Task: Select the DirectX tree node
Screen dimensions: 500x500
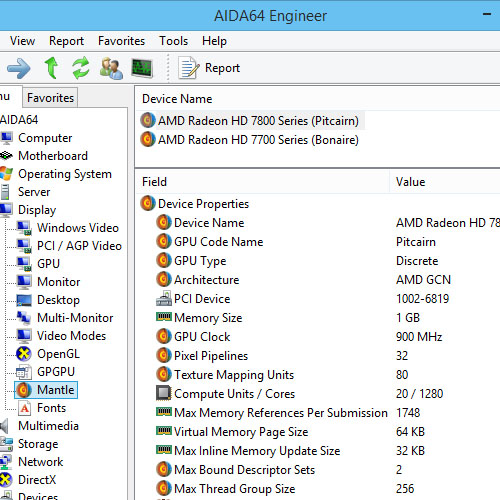Action: 37,480
